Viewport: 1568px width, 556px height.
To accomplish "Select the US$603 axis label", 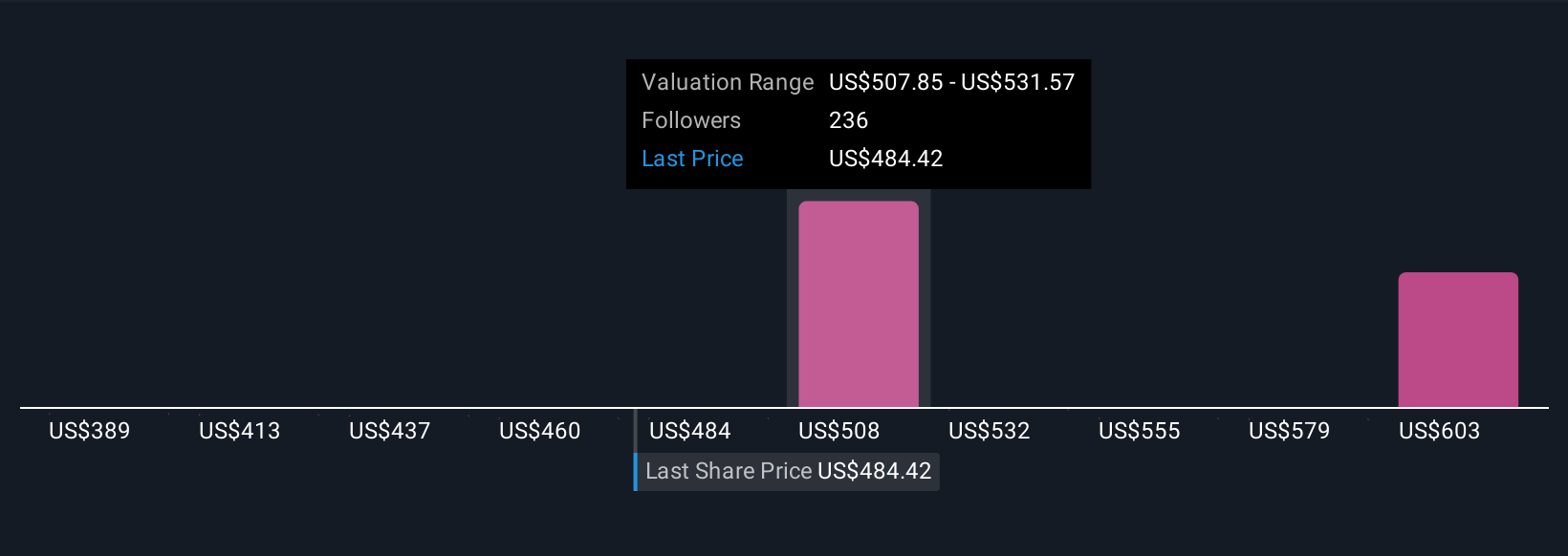I will [x=1439, y=431].
